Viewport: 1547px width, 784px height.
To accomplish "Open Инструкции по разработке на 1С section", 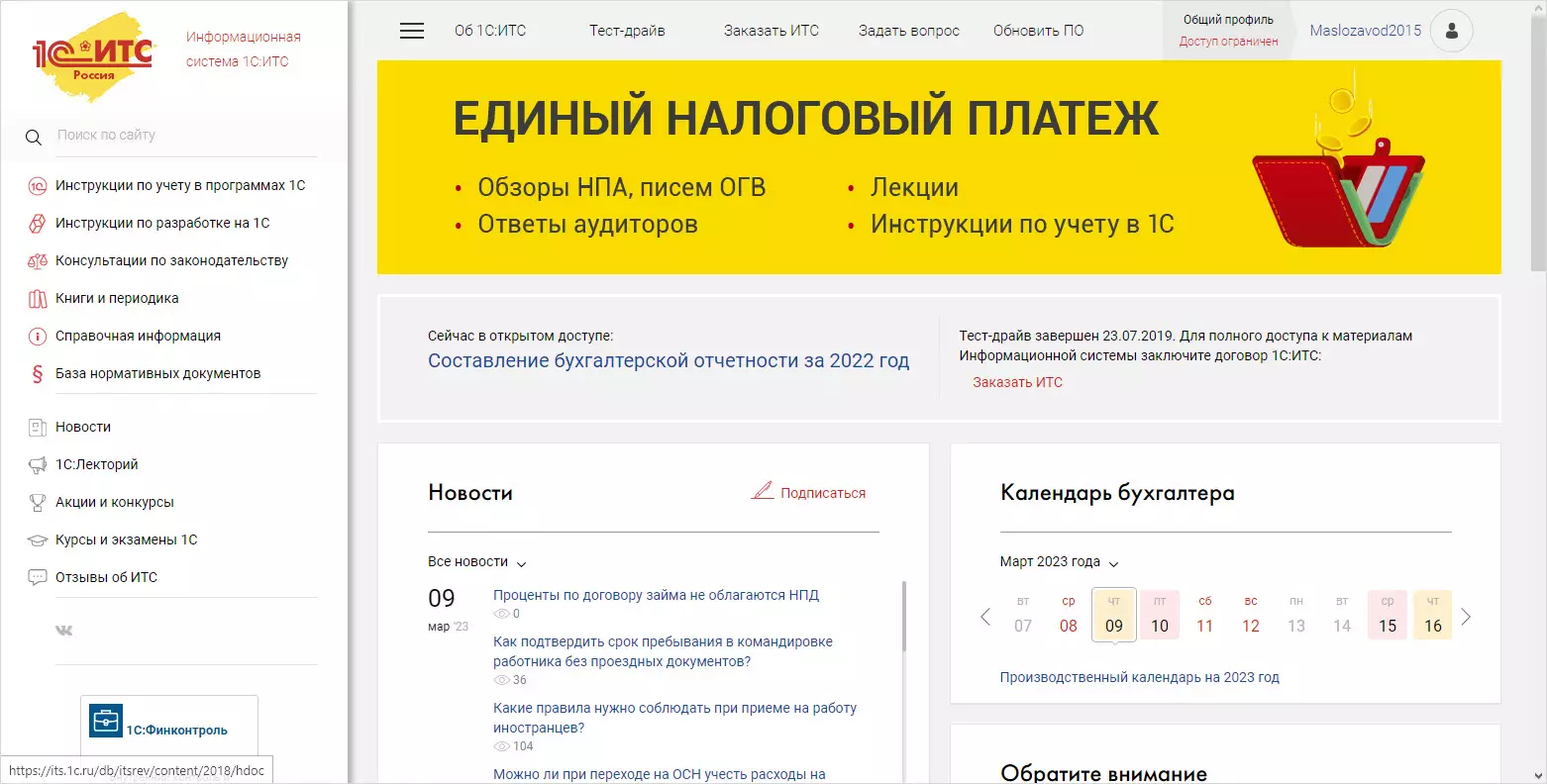I will (x=162, y=224).
